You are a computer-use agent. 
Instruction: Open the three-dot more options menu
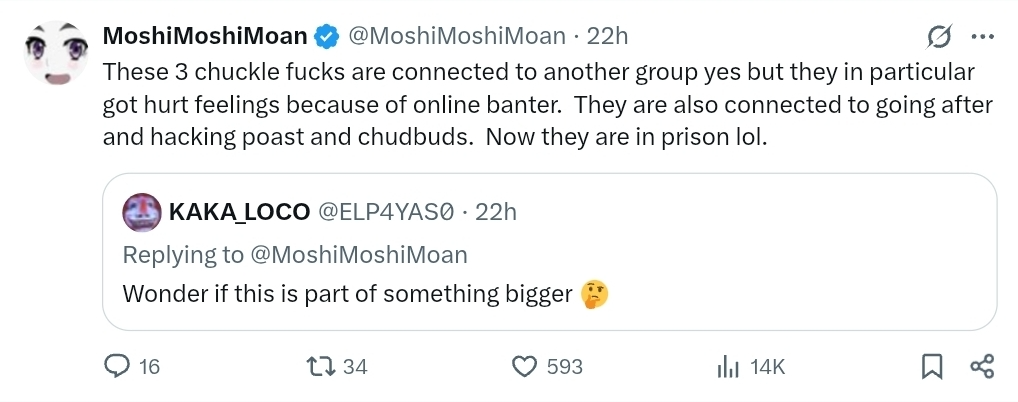pyautogui.click(x=983, y=38)
